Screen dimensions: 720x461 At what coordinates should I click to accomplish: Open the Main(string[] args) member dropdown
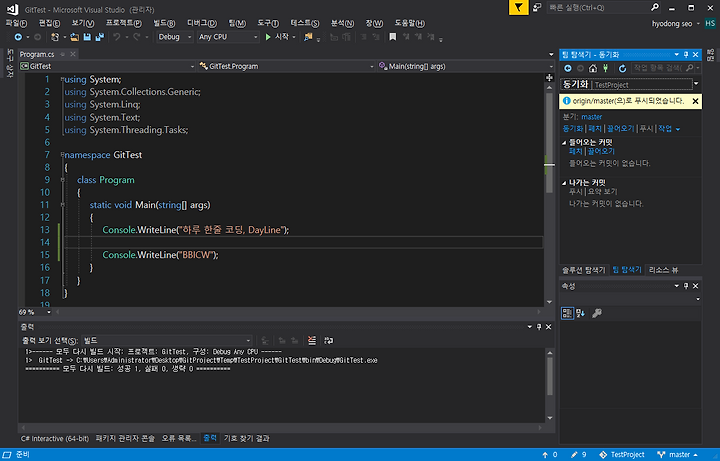[466, 67]
